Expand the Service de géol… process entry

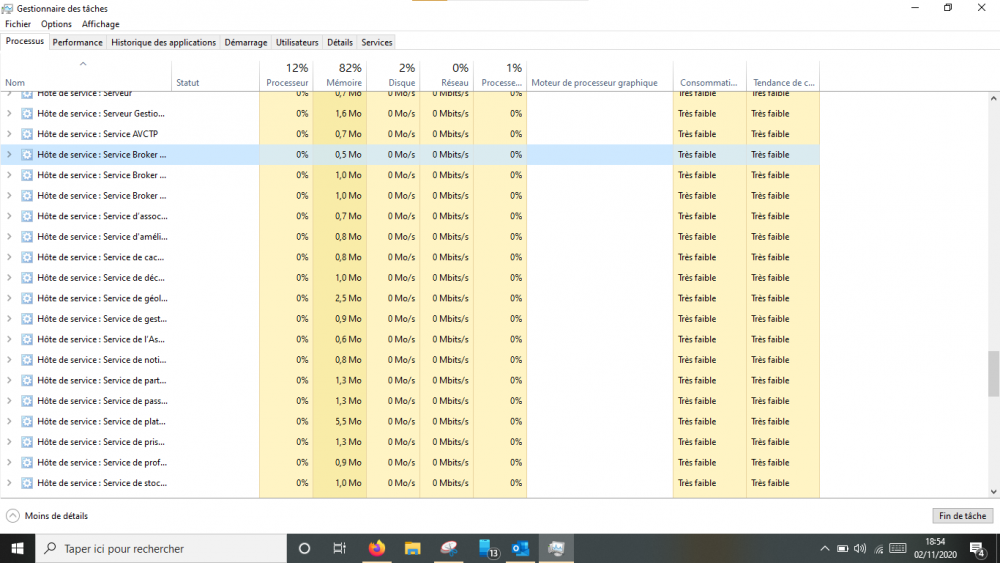tap(9, 298)
